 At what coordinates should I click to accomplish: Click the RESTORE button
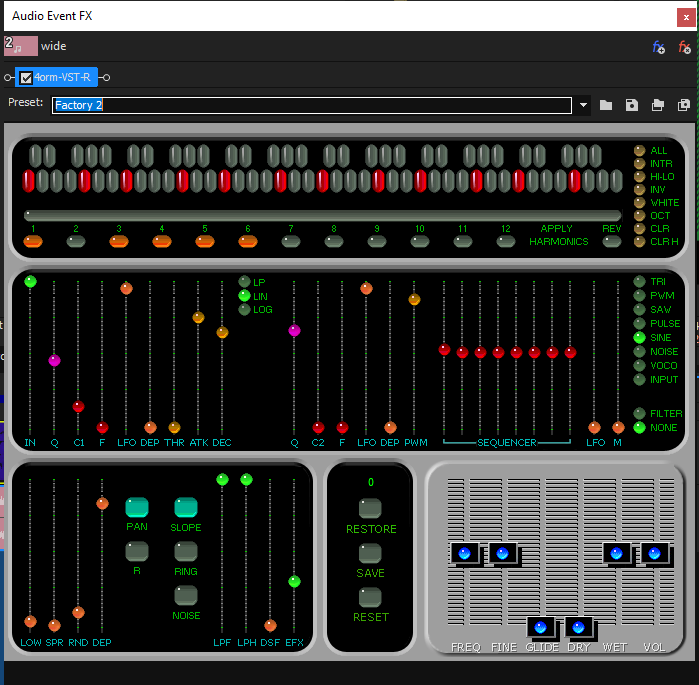(x=370, y=508)
